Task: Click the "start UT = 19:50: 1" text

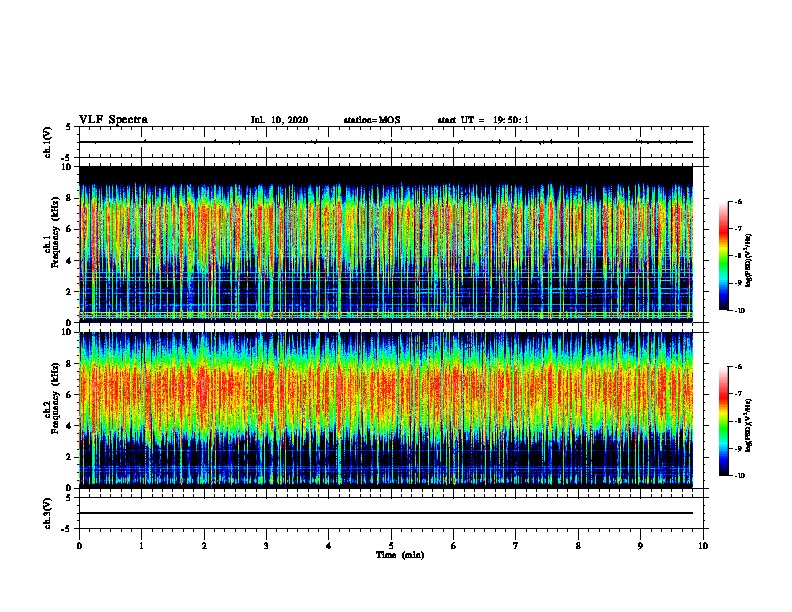Action: tap(483, 120)
